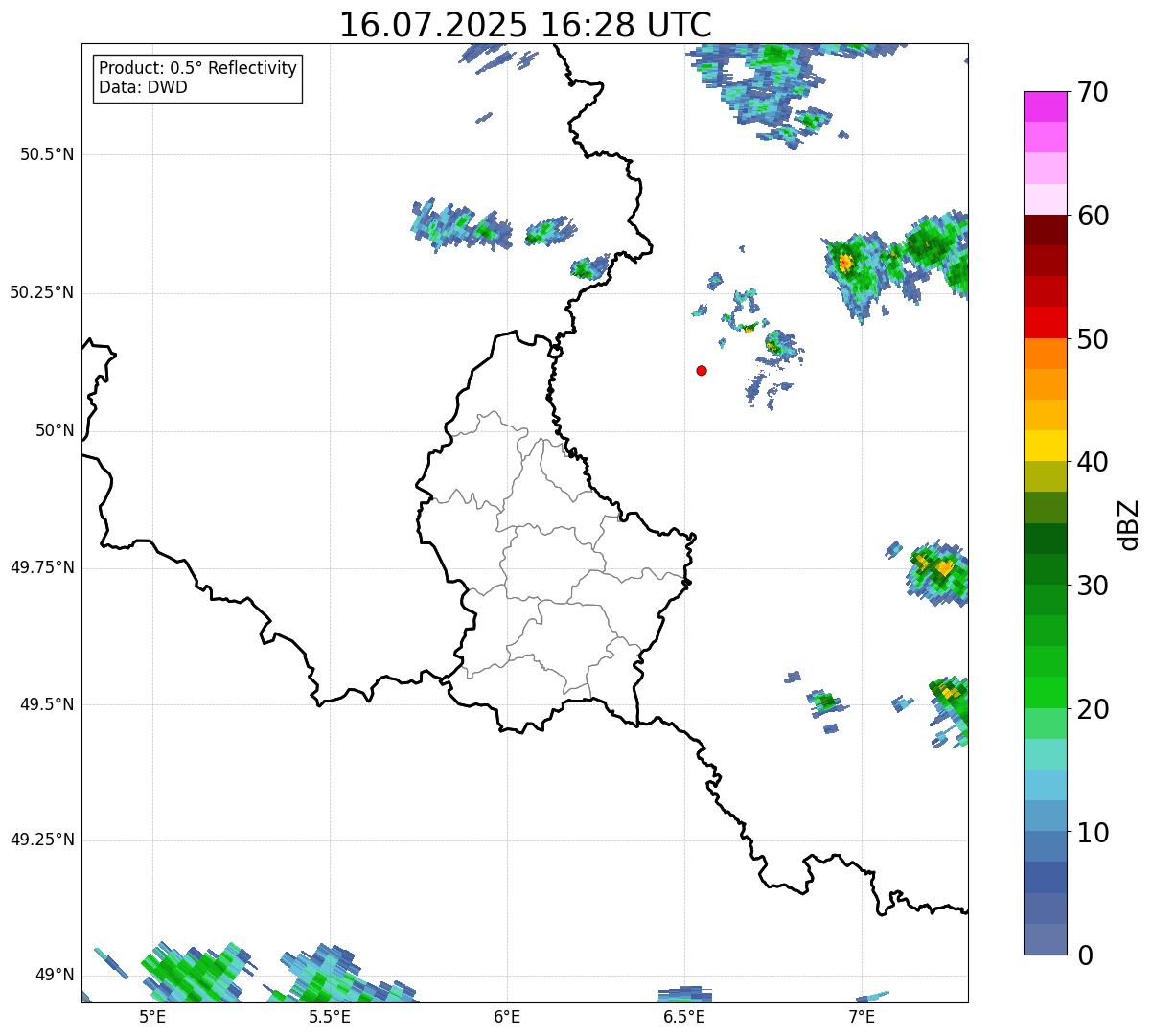Click the 50.25°N latitude label

(x=41, y=292)
